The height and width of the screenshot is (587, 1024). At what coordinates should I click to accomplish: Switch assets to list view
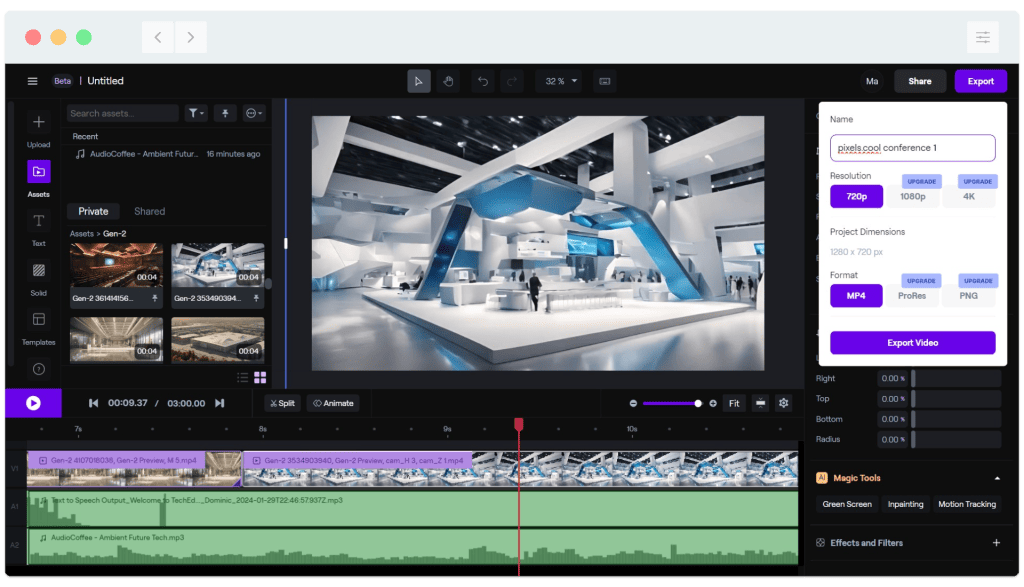point(242,376)
